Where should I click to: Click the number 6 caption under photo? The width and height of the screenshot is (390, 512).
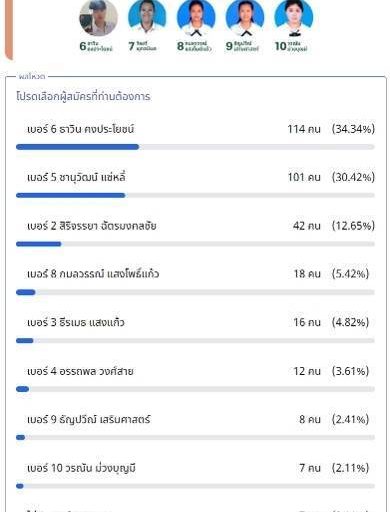click(x=96, y=46)
